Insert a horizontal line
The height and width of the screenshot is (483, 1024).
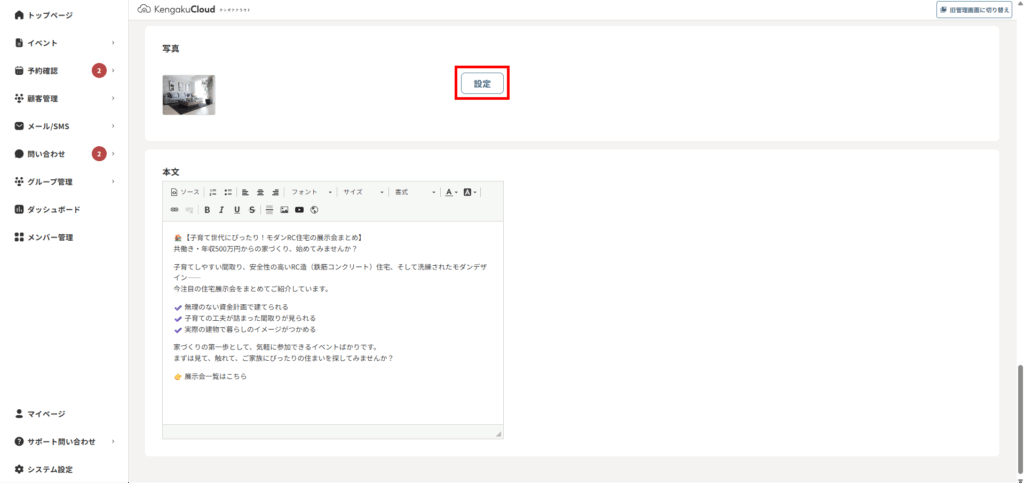[269, 210]
